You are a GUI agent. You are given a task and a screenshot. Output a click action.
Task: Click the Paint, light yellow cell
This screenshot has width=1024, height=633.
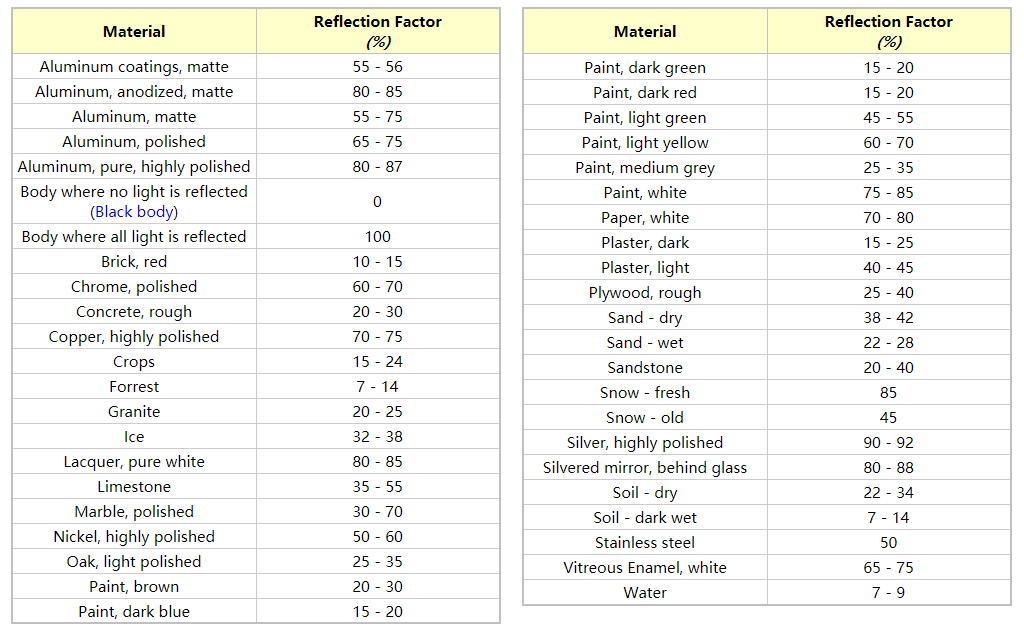coord(645,143)
